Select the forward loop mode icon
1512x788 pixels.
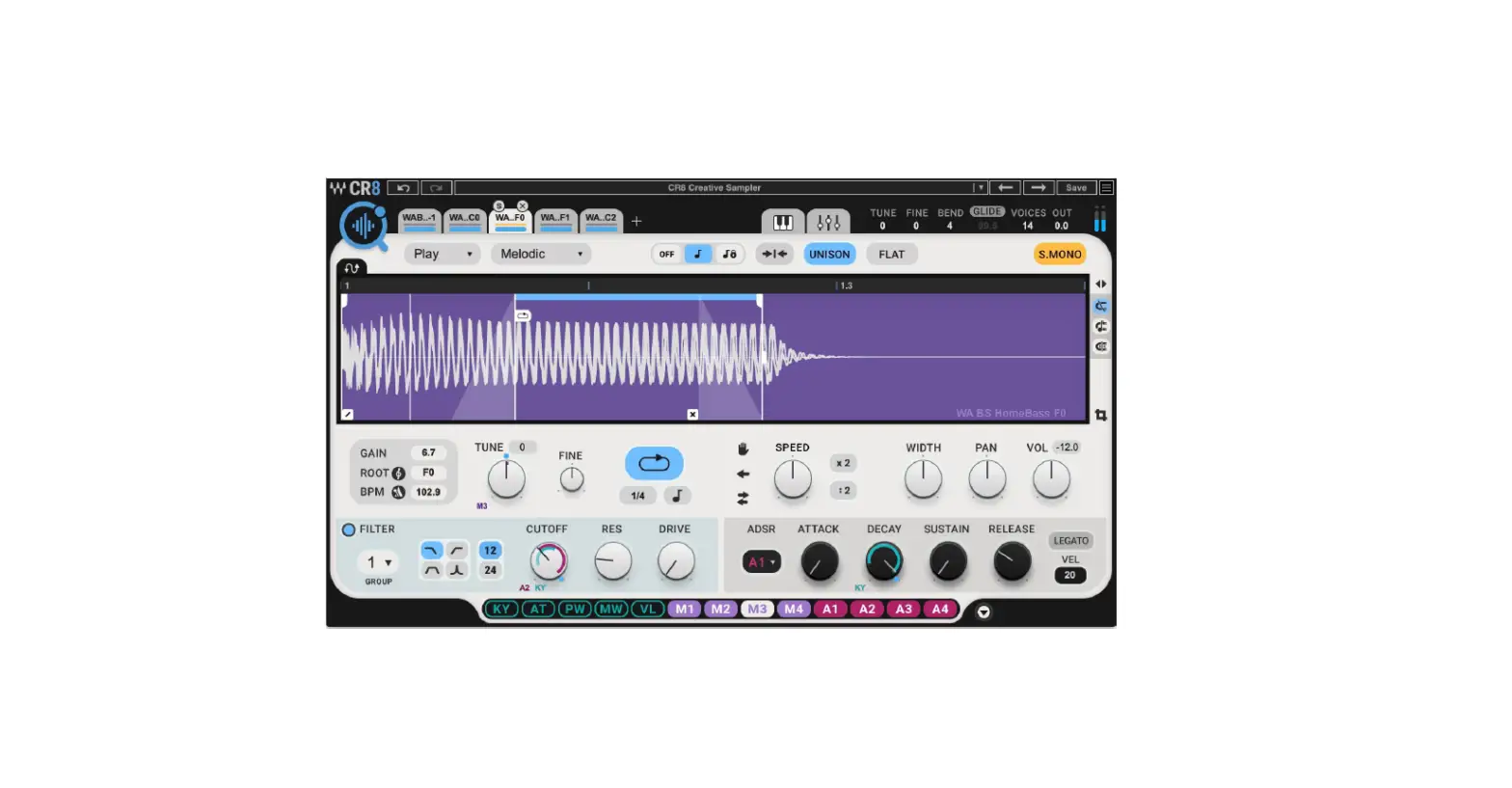coord(1100,306)
